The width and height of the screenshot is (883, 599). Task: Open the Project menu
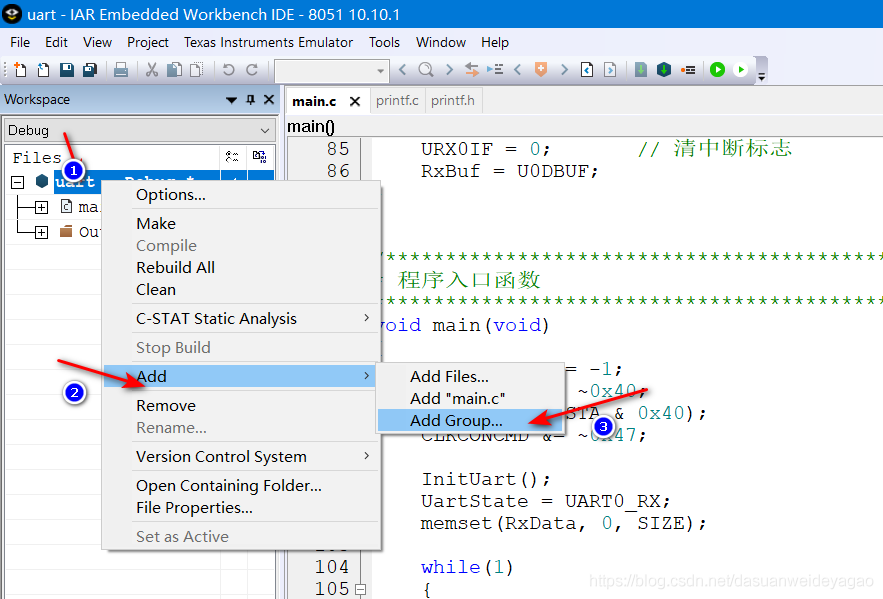[148, 42]
